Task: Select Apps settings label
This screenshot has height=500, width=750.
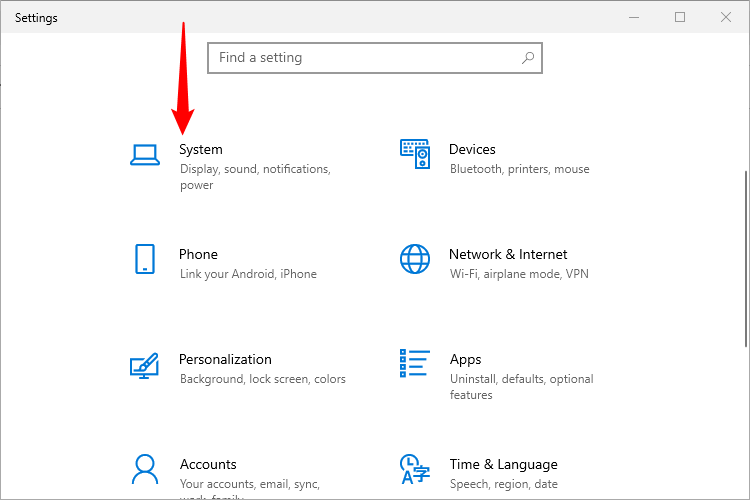Action: coord(465,359)
